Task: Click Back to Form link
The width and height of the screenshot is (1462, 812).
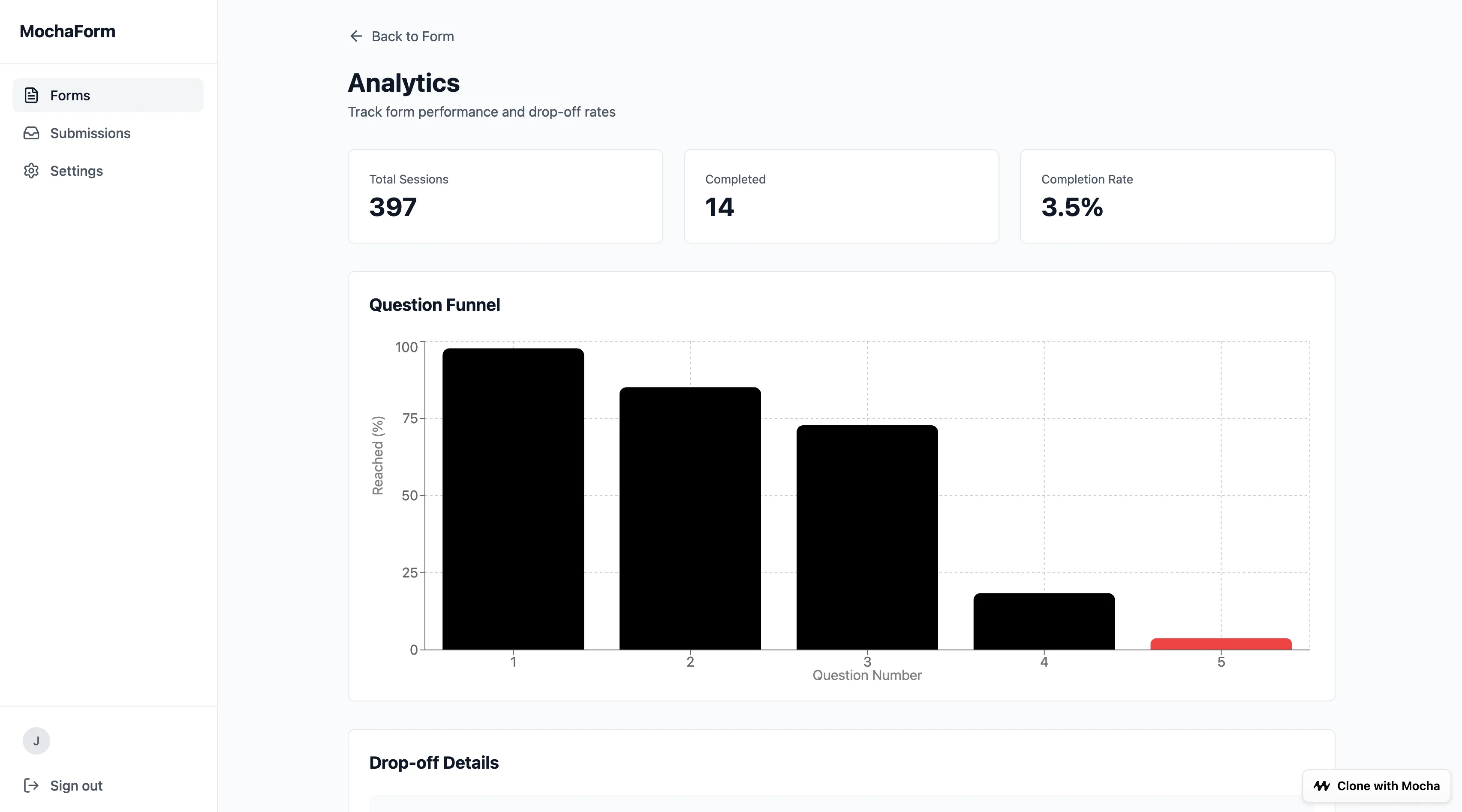Action: click(x=412, y=36)
